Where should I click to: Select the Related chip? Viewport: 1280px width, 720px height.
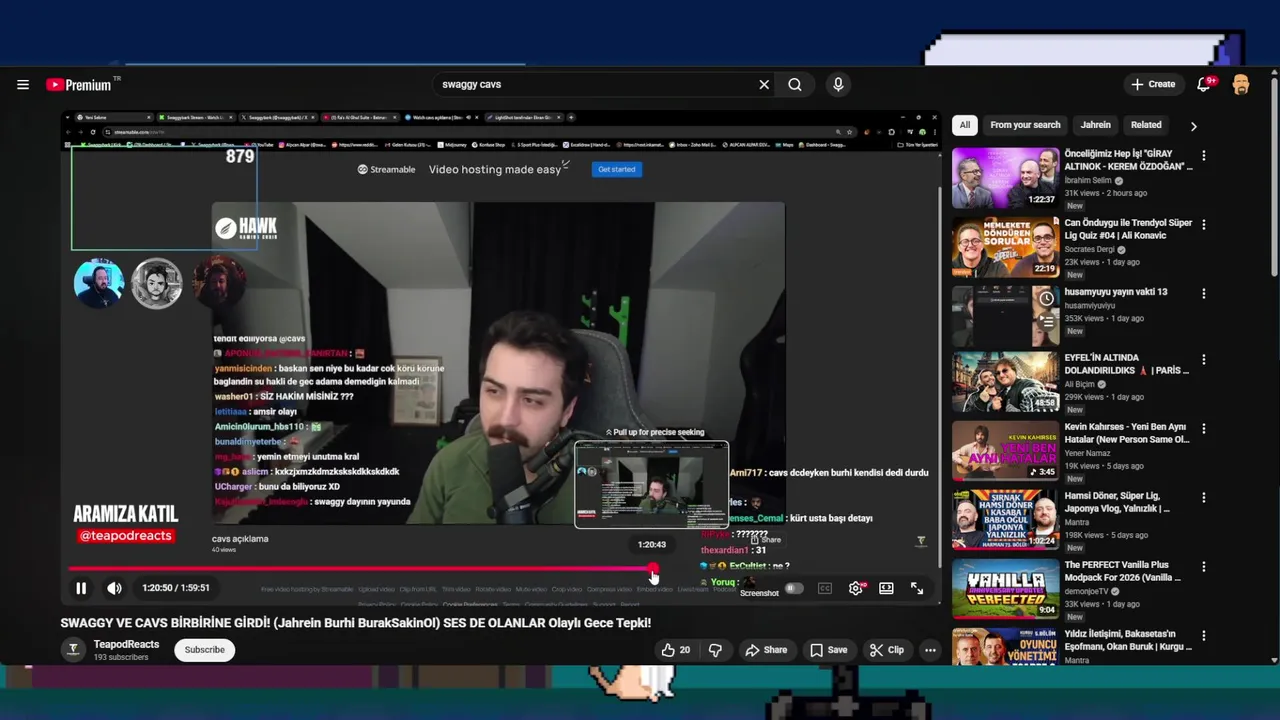click(1146, 125)
